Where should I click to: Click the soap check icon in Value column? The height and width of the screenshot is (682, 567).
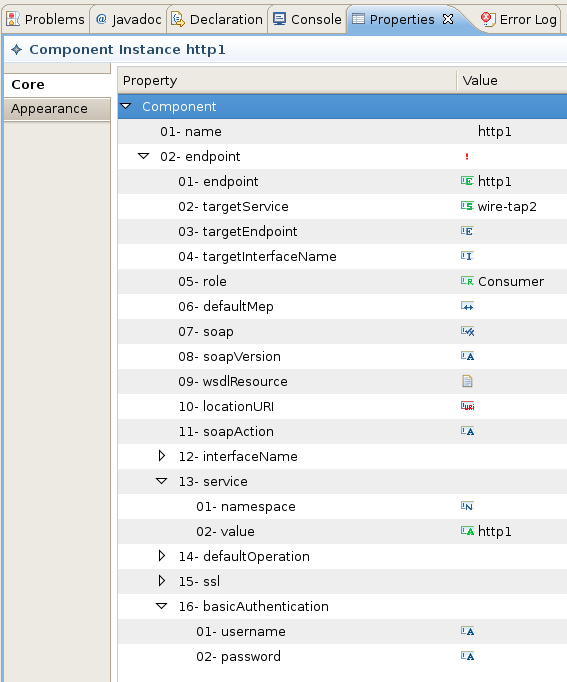point(467,331)
